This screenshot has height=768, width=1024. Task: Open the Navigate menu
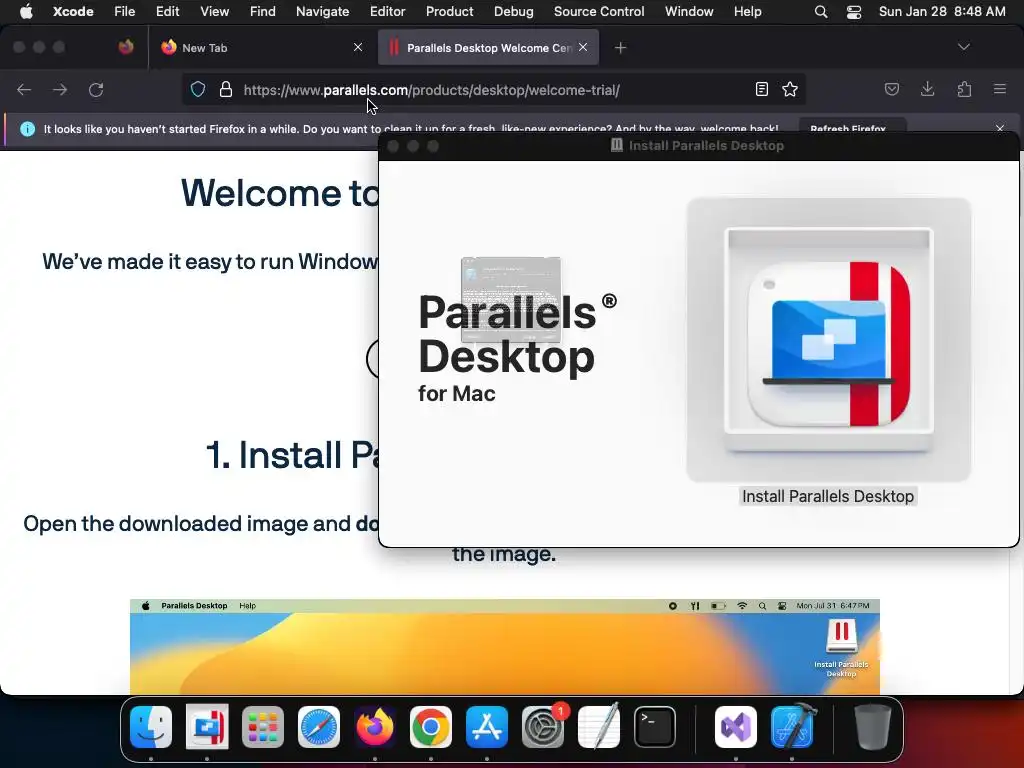[x=323, y=12]
